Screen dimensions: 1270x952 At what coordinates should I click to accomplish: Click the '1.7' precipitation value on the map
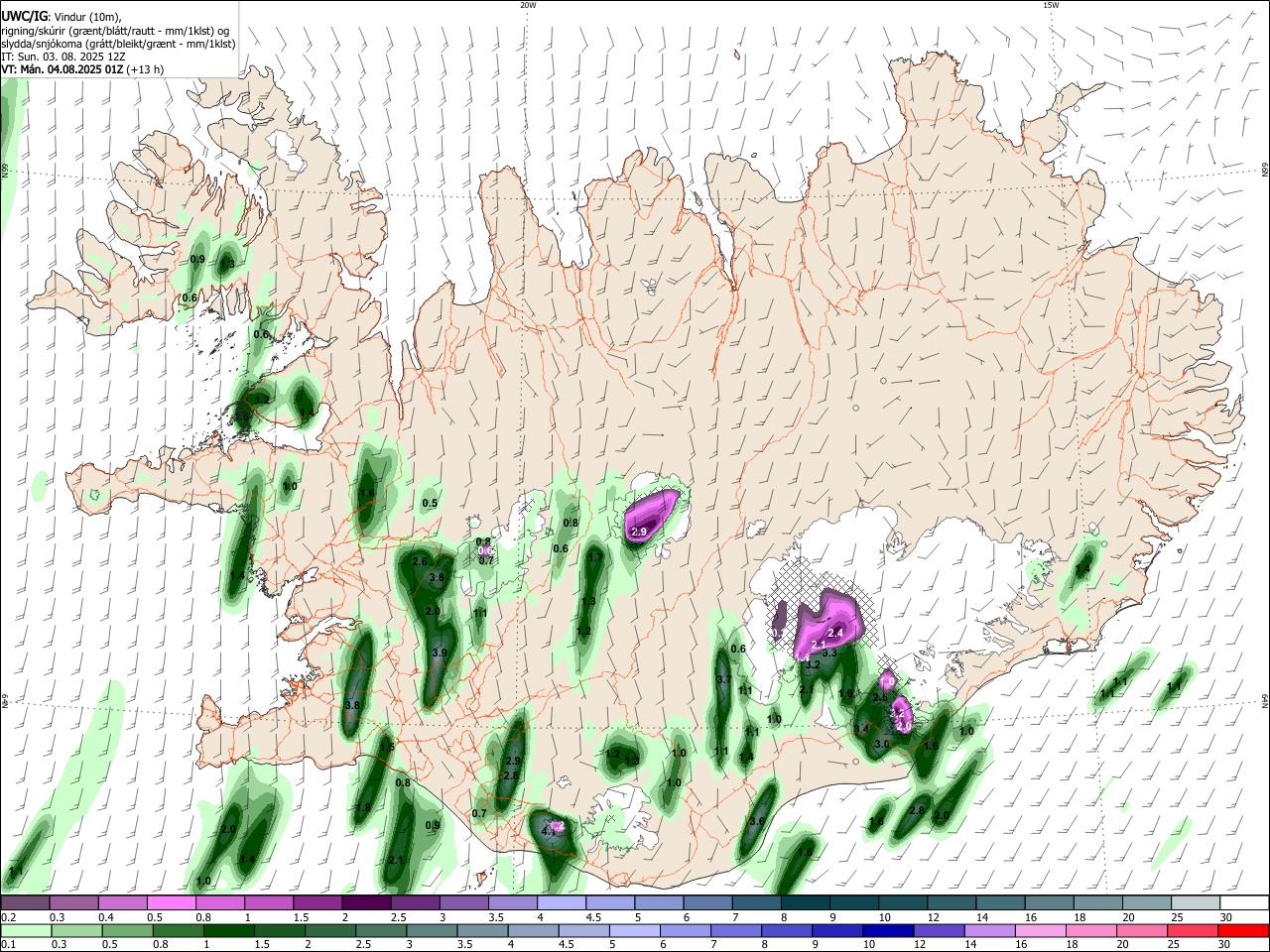(595, 558)
